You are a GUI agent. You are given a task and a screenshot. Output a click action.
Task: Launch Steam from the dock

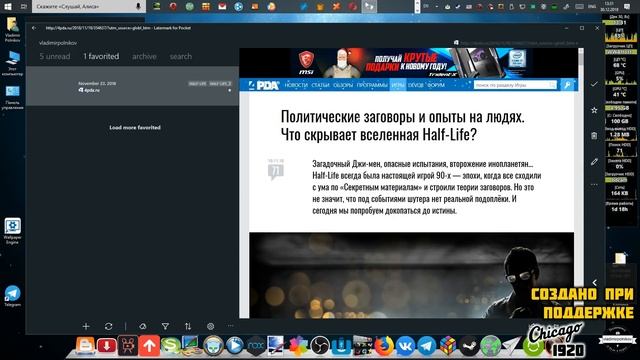click(469, 346)
